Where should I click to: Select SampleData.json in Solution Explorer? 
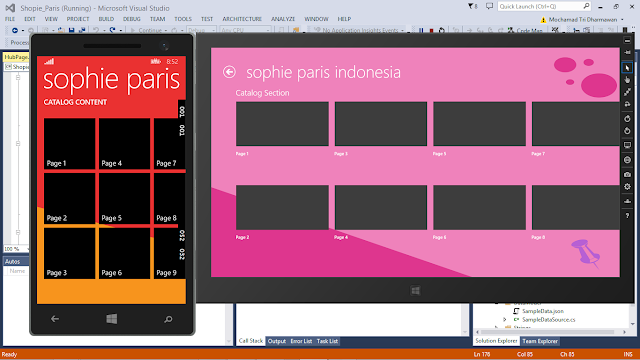coord(542,311)
